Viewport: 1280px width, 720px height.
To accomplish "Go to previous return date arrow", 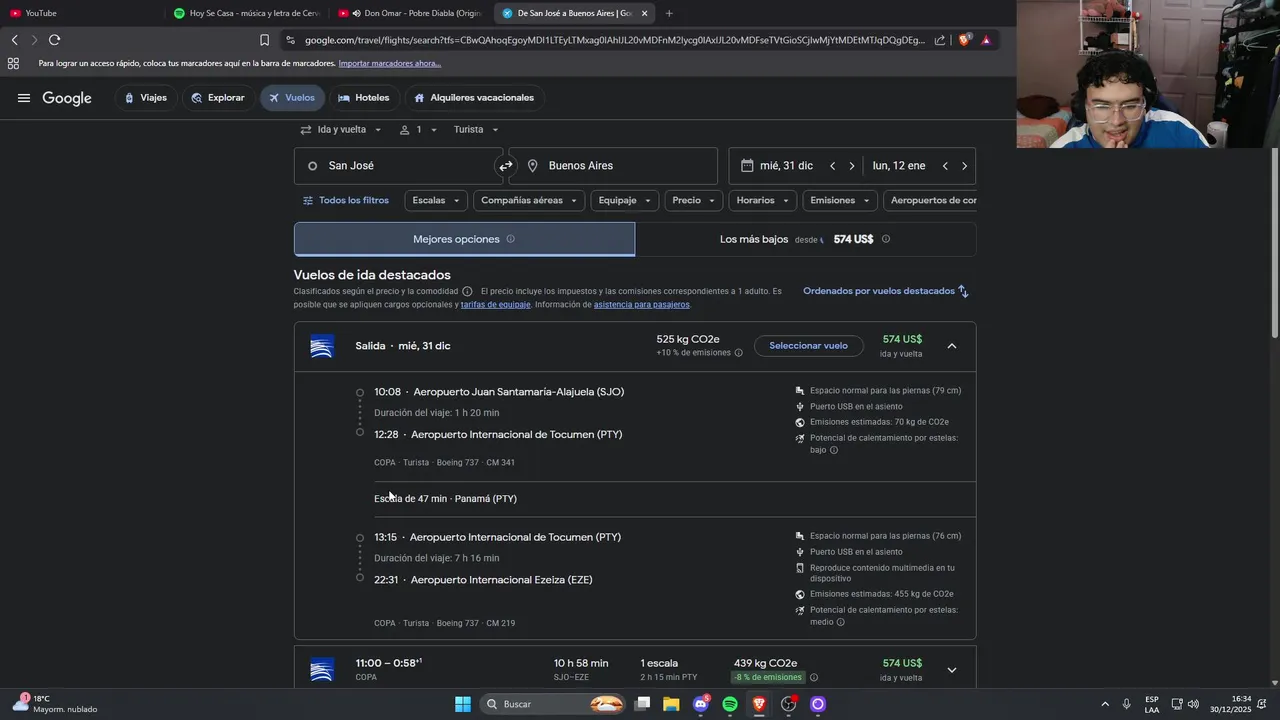I will pos(945,166).
